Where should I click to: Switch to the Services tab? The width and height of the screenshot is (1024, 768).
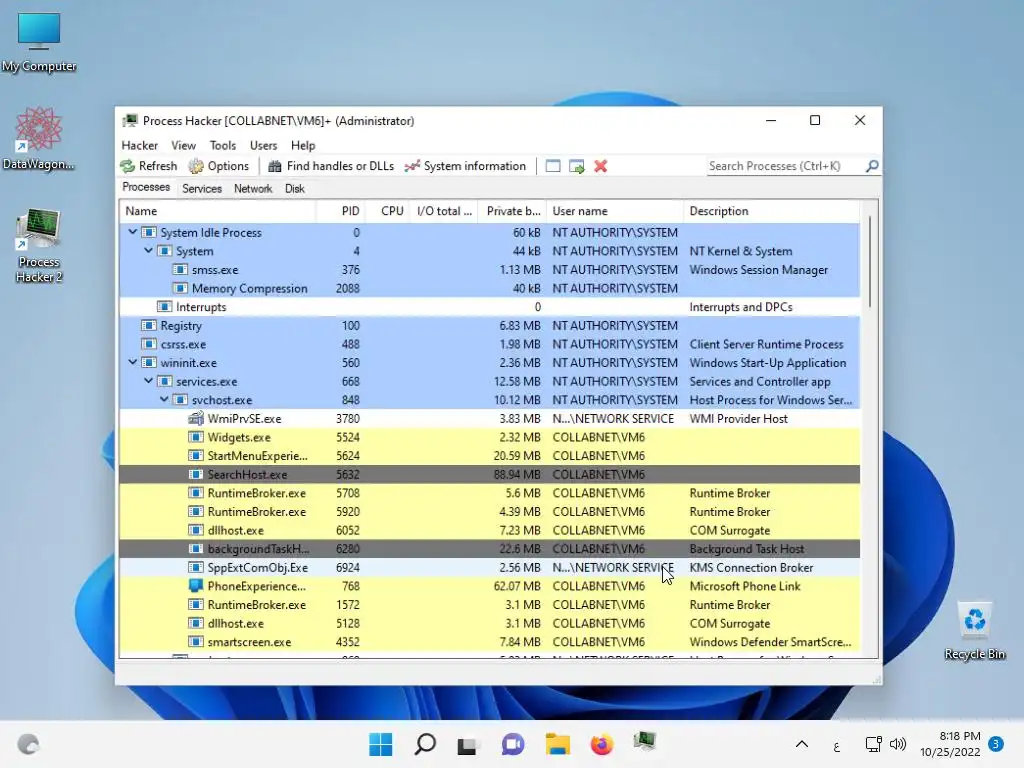tap(202, 188)
